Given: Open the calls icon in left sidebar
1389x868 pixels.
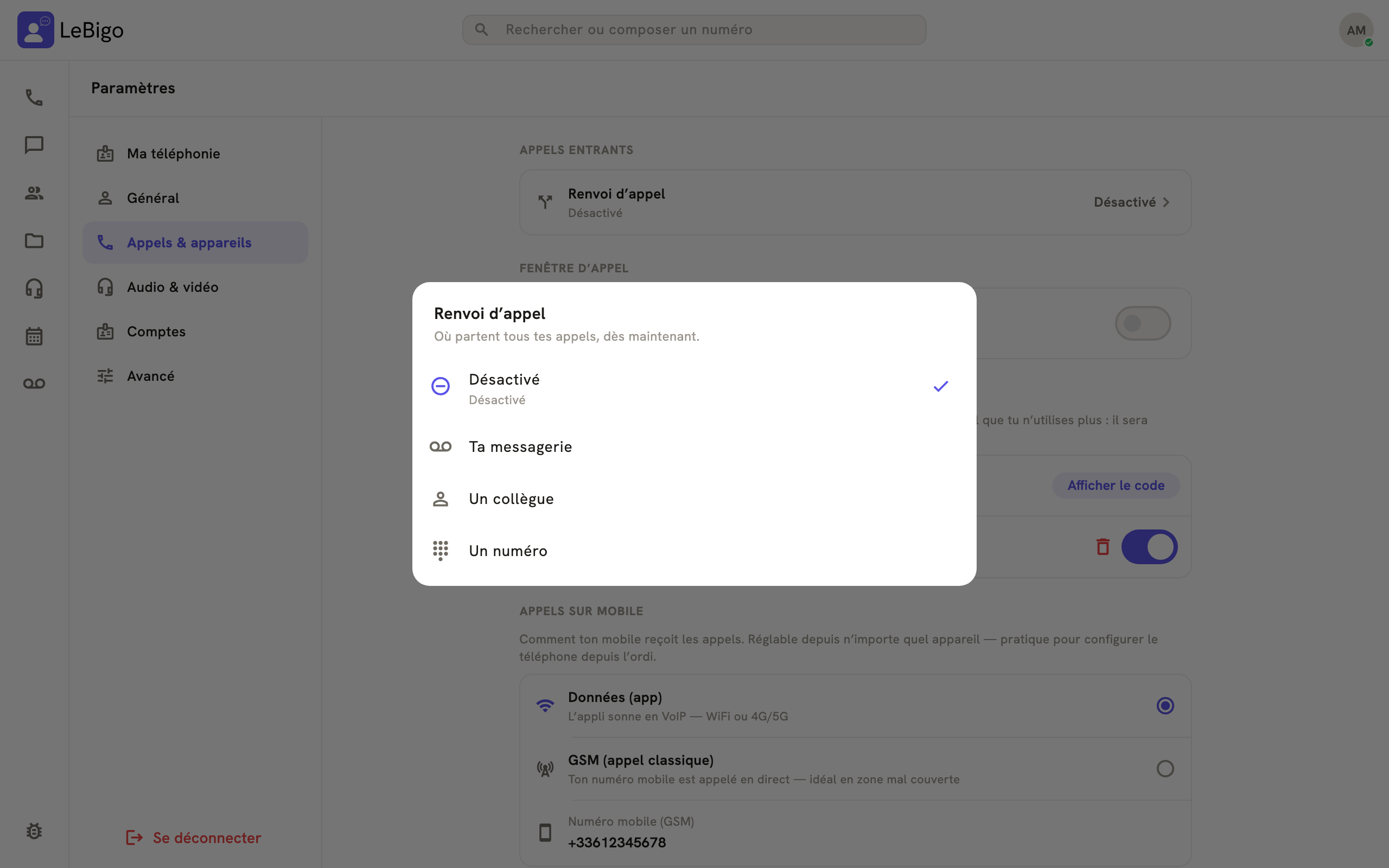Looking at the screenshot, I should tap(34, 97).
